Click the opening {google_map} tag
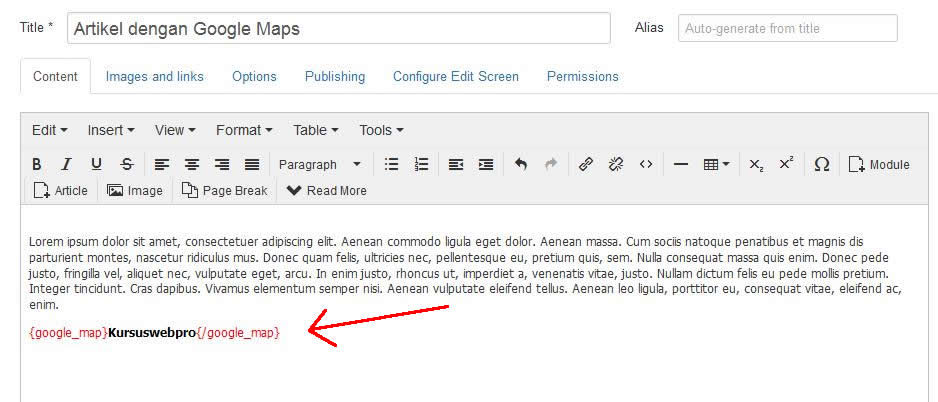Viewport: 938px width, 402px height. pos(68,333)
